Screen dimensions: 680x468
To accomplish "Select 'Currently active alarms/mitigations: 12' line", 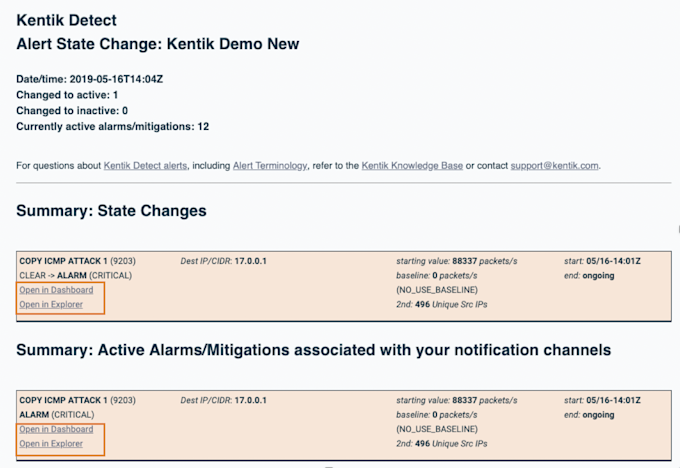I will pos(112,127).
